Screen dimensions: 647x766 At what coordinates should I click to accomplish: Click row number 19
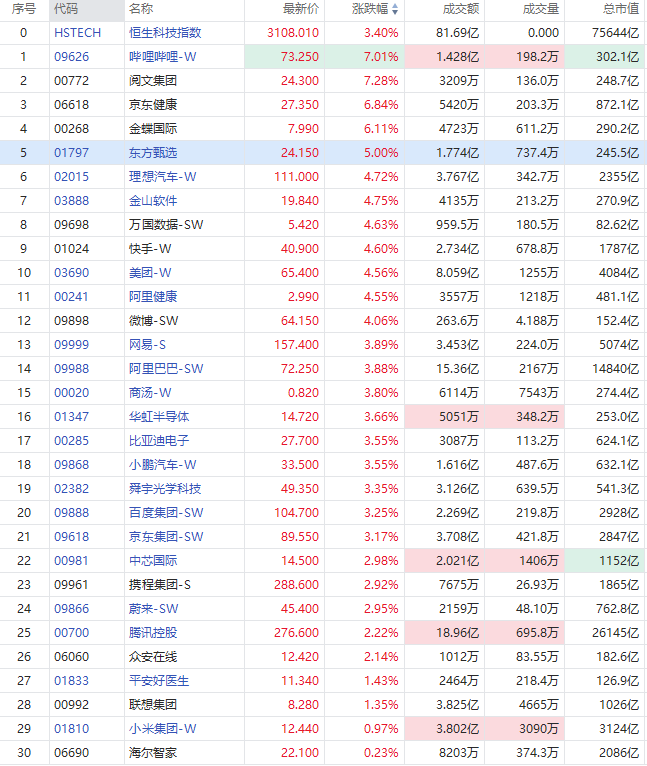click(24, 489)
